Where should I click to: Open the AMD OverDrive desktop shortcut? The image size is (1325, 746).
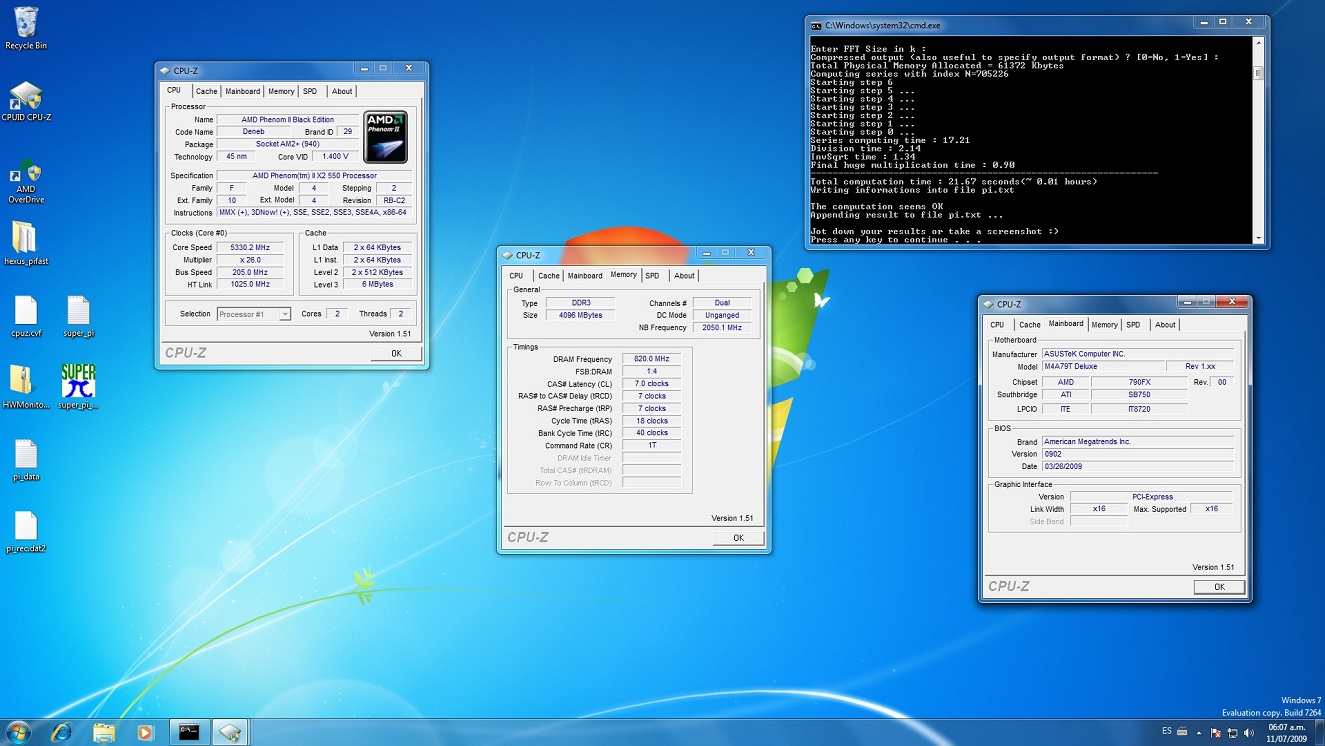point(26,181)
